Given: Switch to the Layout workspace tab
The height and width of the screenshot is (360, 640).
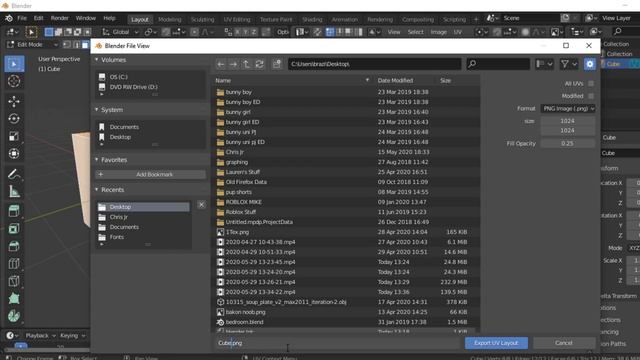Looking at the screenshot, I should point(140,19).
